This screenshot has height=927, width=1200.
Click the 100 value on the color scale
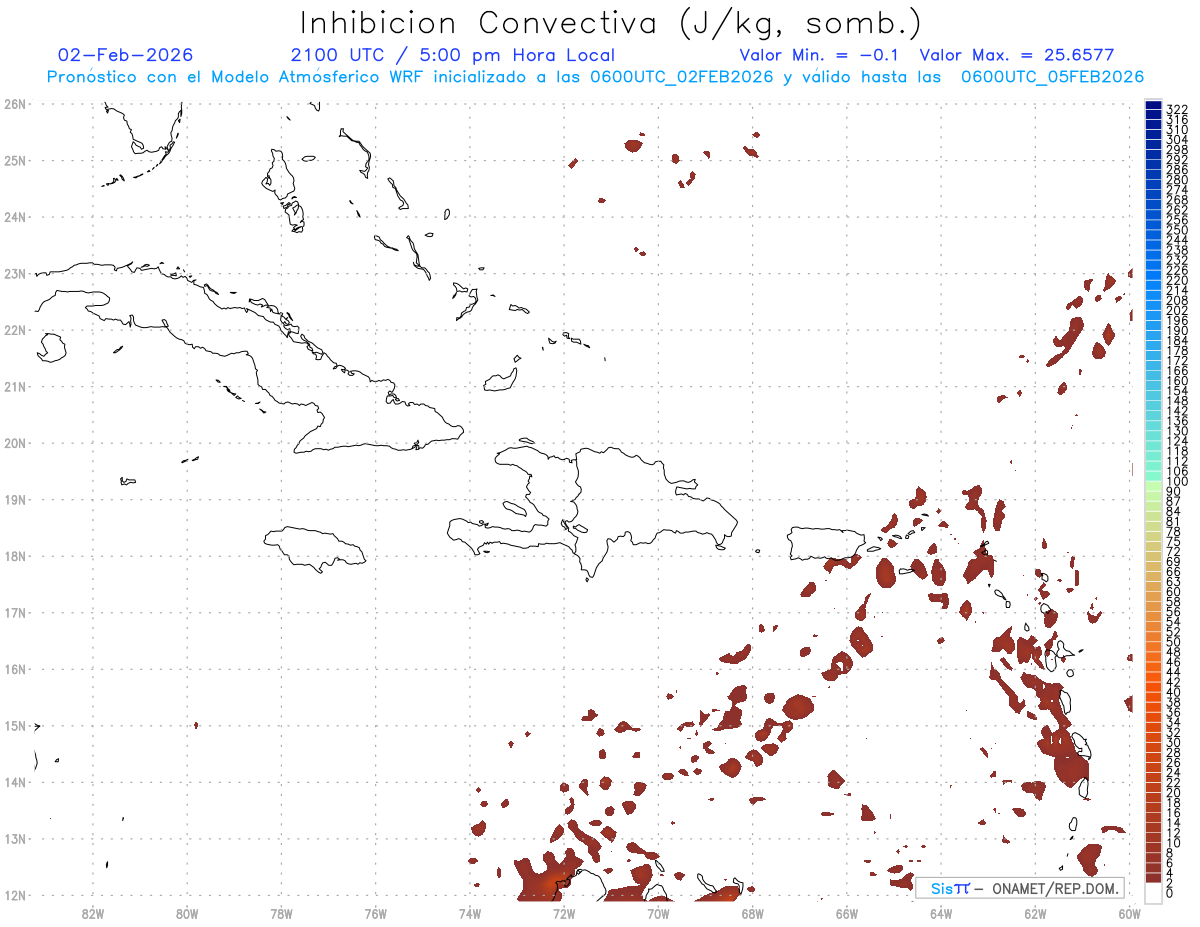tap(1177, 482)
